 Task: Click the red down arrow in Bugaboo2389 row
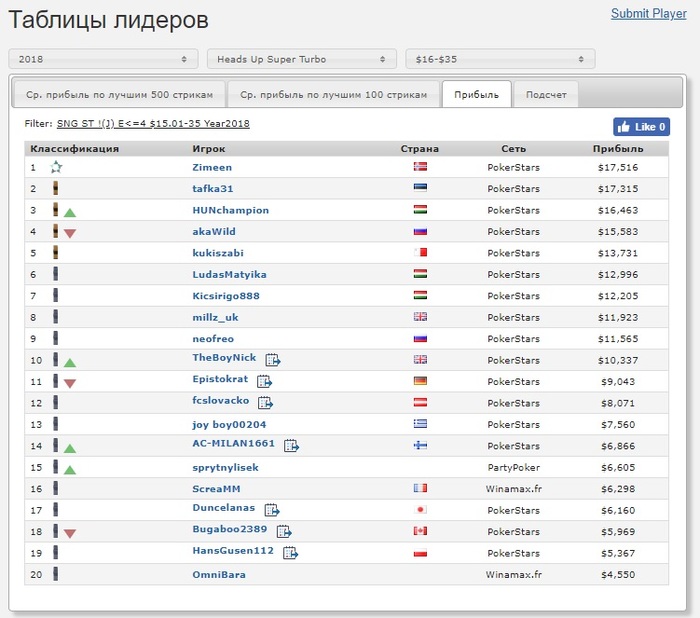[70, 533]
